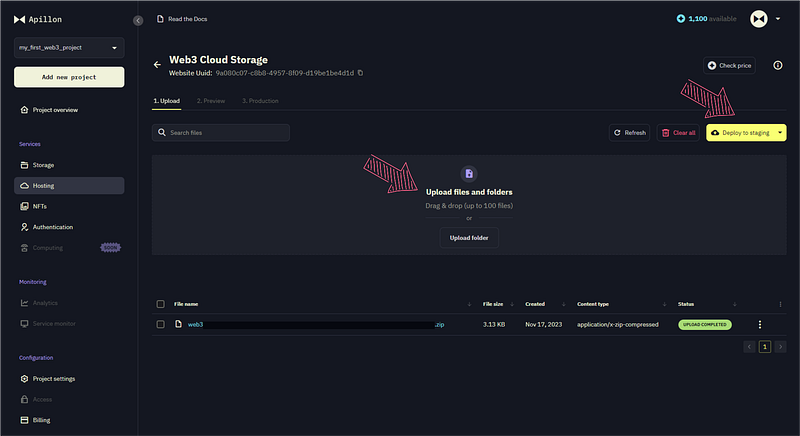Select page 1 in pagination
800x436 pixels.
pos(764,347)
